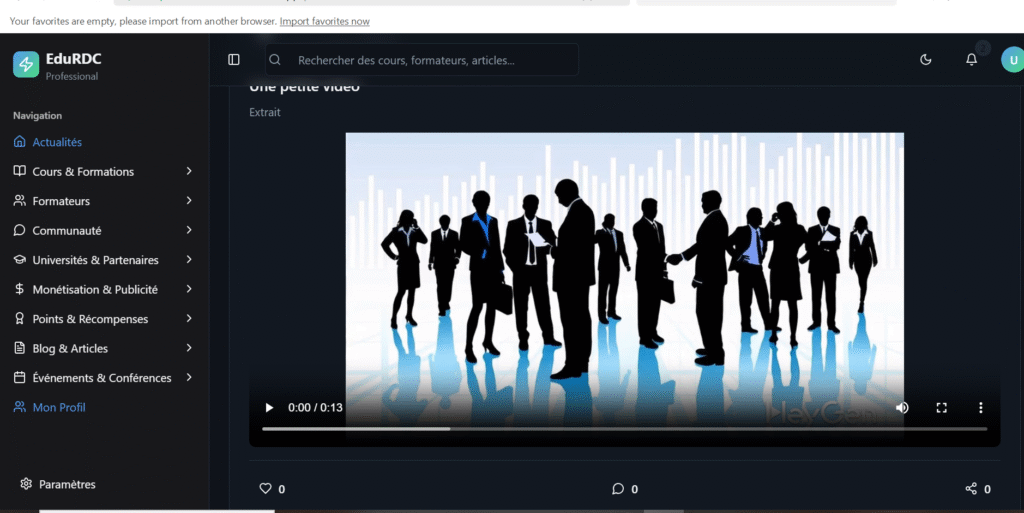The image size is (1024, 513).
Task: Go to Actualités page
Action: 57,143
